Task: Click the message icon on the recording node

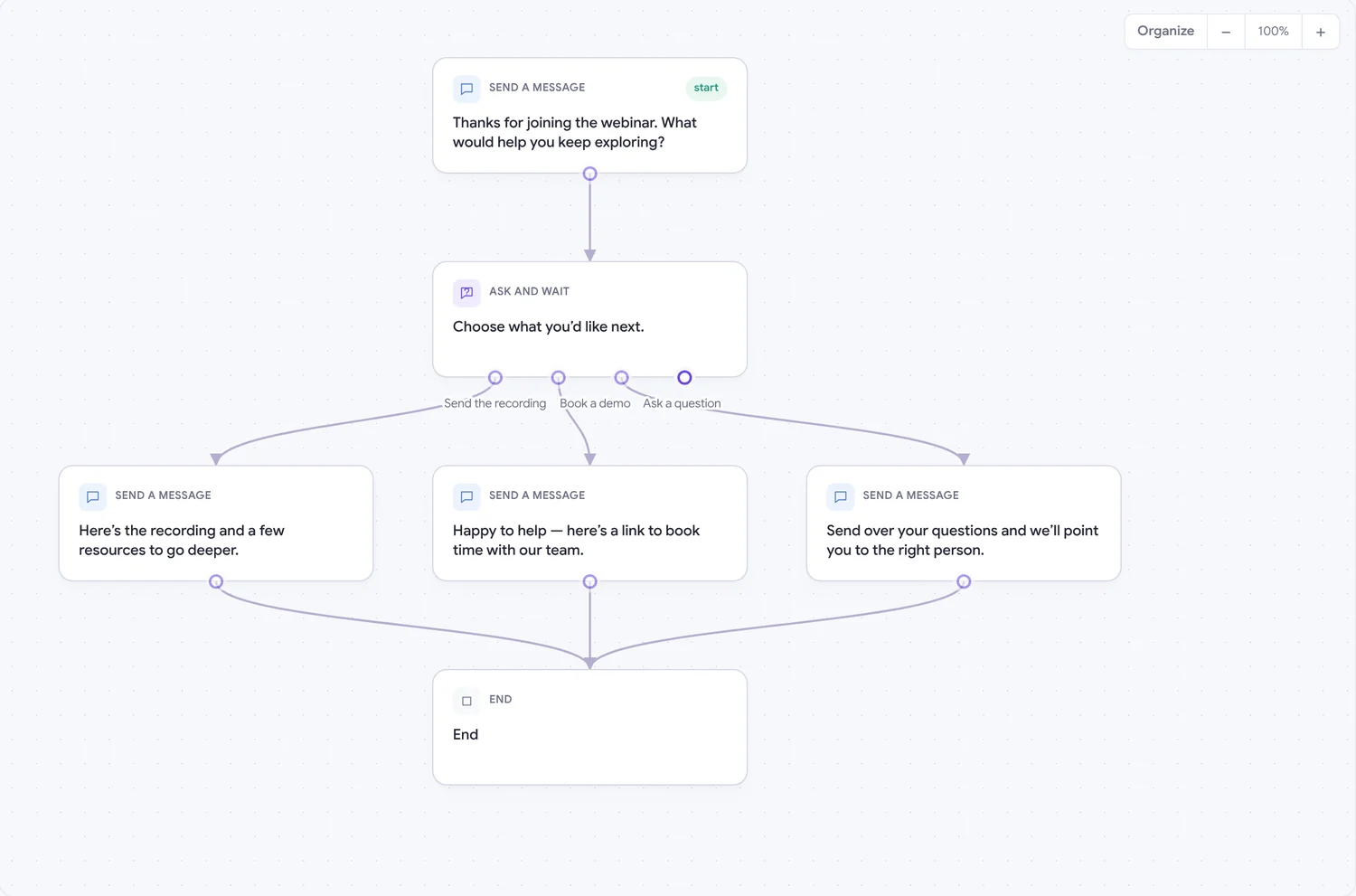Action: pos(92,496)
